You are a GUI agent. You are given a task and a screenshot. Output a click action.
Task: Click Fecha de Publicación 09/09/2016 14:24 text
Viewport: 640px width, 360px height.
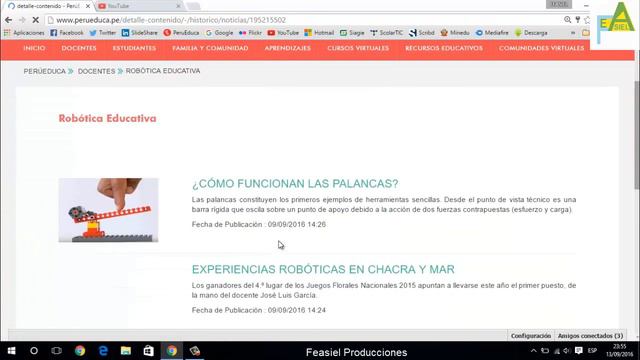[x=259, y=310]
